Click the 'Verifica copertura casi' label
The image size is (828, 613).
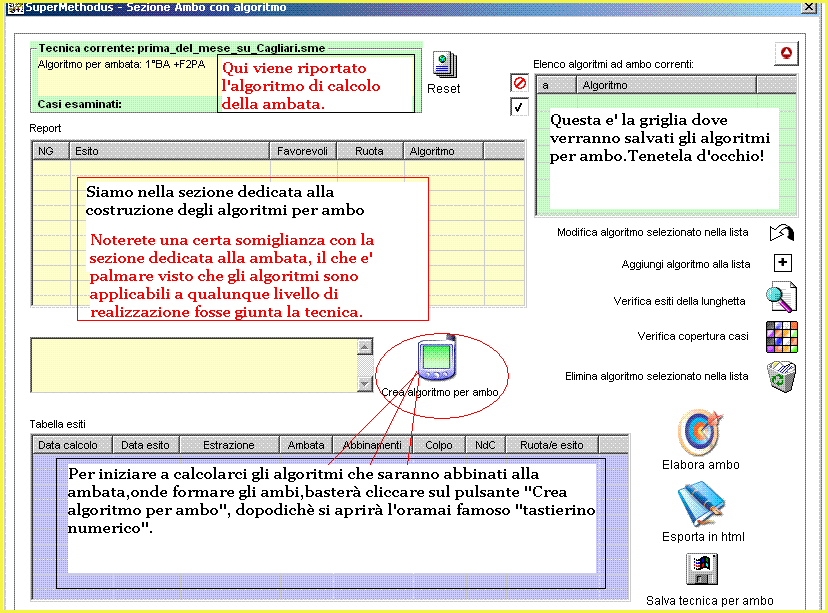tap(693, 336)
